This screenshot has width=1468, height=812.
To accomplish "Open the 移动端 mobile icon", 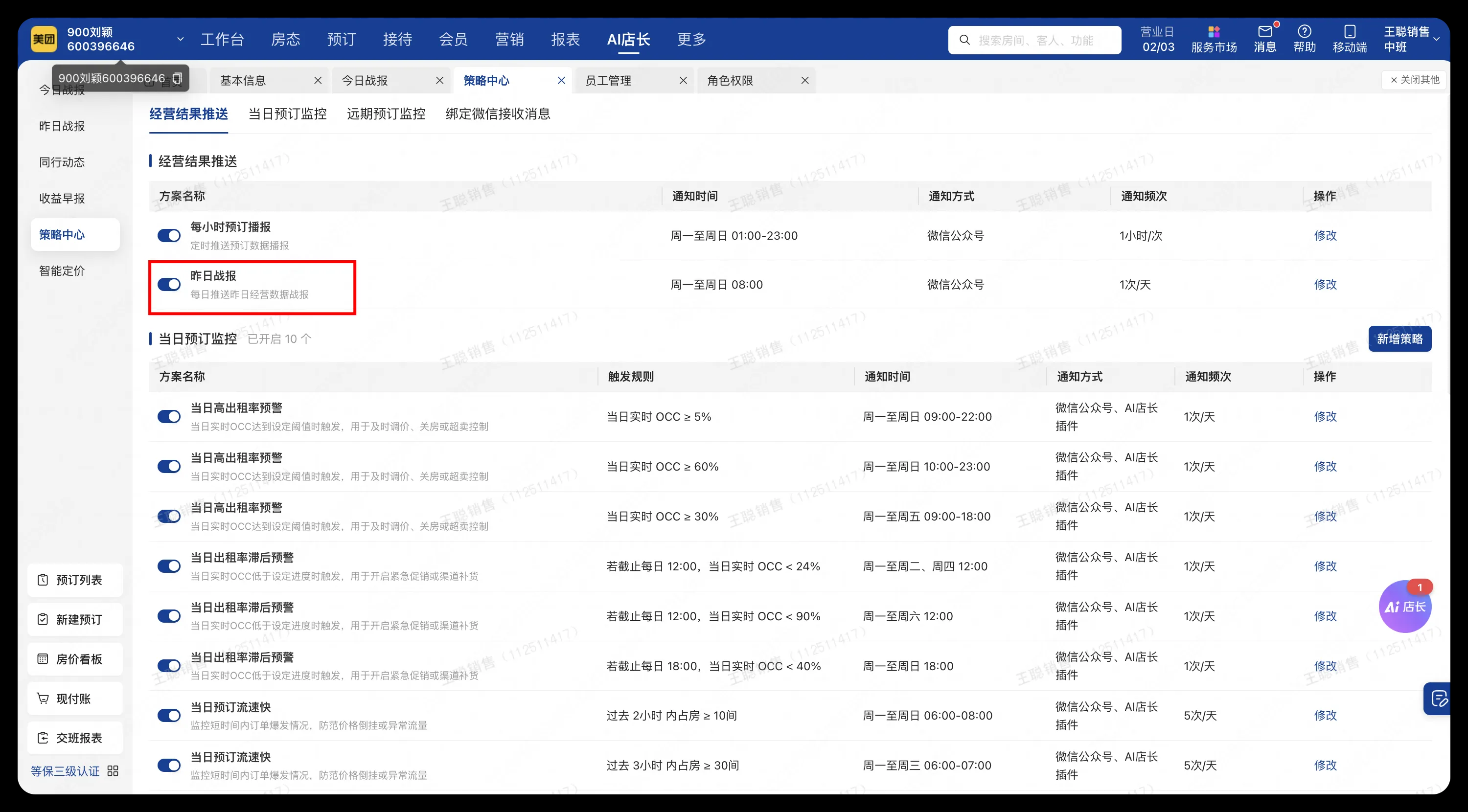I will click(1350, 35).
